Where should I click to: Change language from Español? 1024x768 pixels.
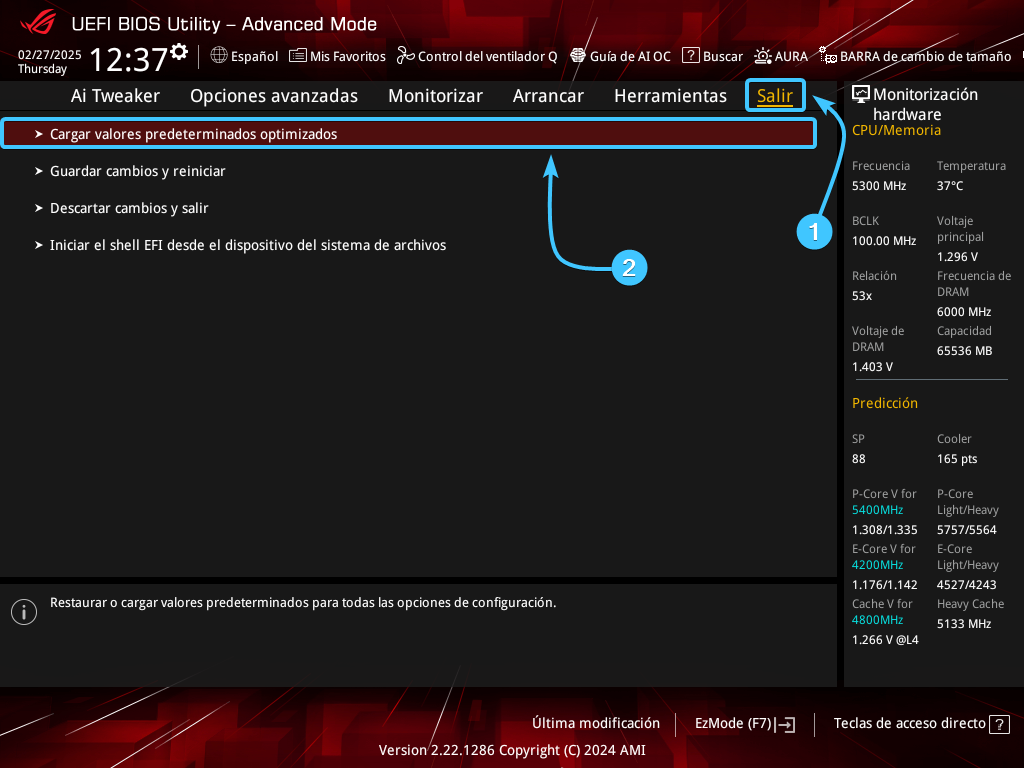[x=254, y=56]
